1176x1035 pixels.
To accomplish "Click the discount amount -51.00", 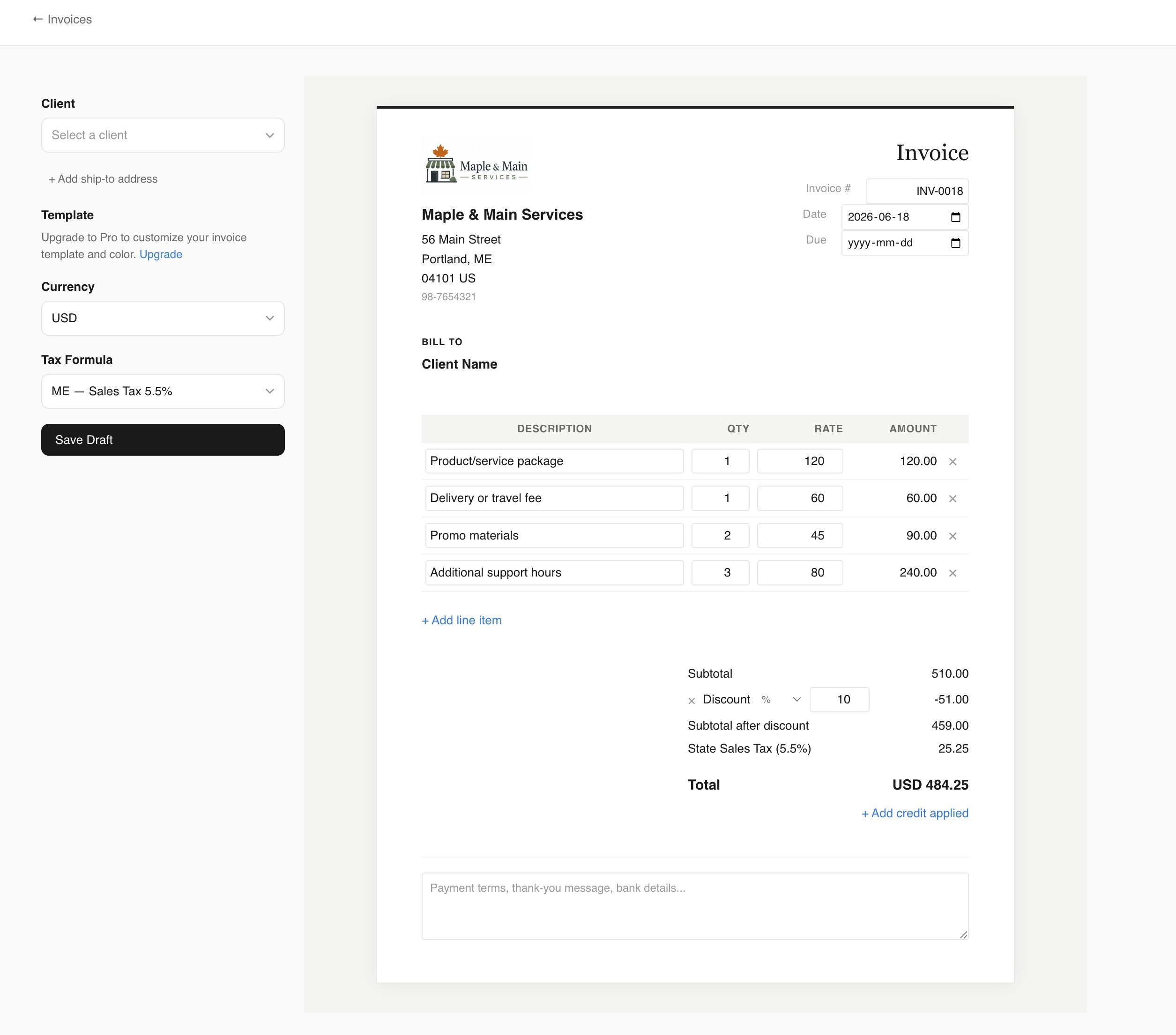I will 952,700.
